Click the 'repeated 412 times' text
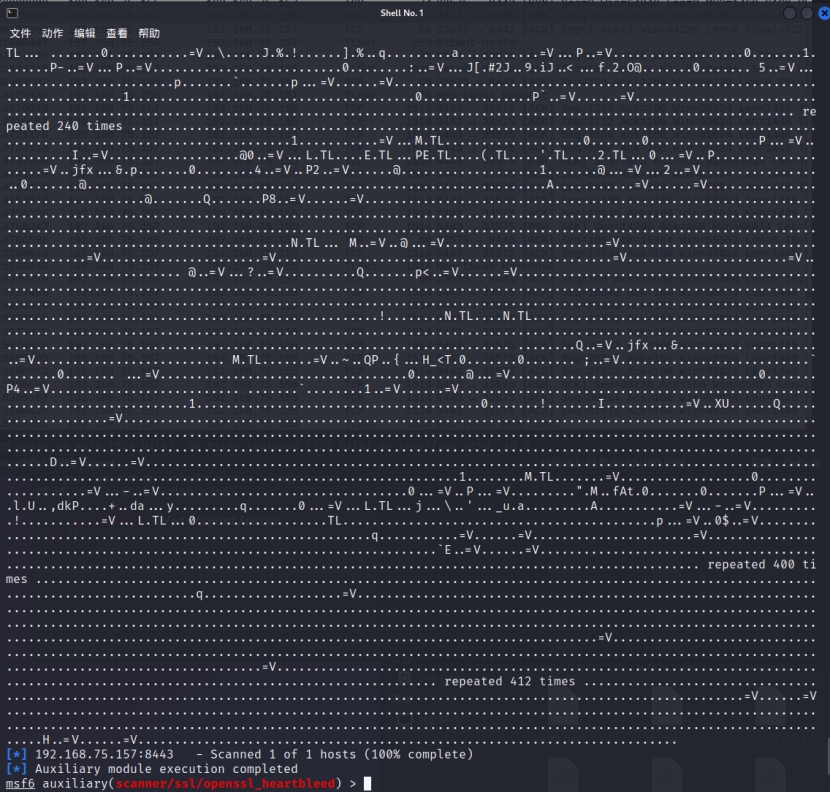Image resolution: width=831 pixels, height=793 pixels. click(x=509, y=682)
